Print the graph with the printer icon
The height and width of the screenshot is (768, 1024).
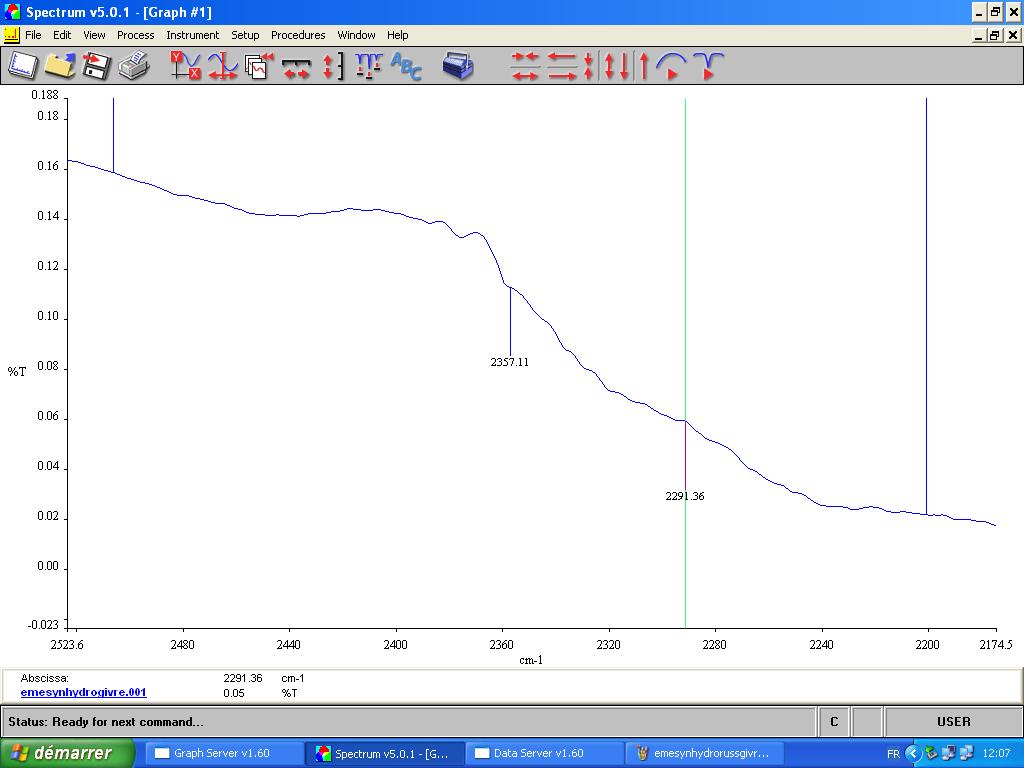(x=133, y=66)
